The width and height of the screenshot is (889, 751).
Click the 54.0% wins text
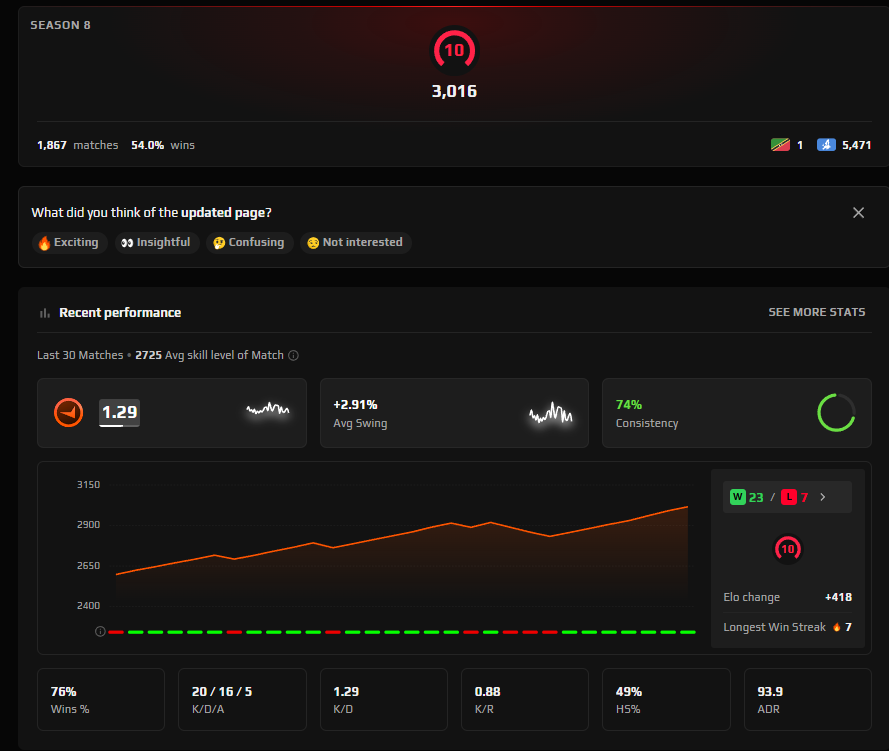tap(163, 145)
